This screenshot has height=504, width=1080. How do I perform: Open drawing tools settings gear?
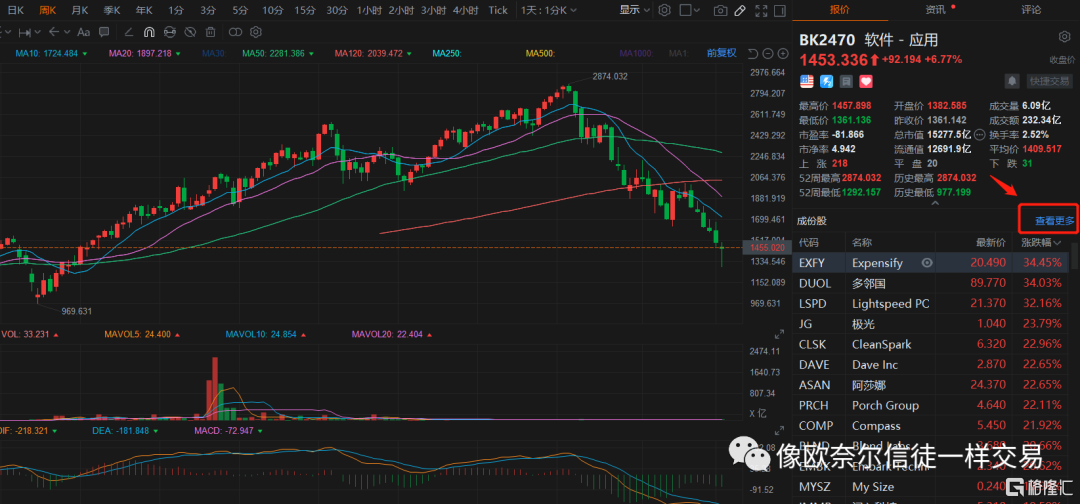[x=256, y=32]
